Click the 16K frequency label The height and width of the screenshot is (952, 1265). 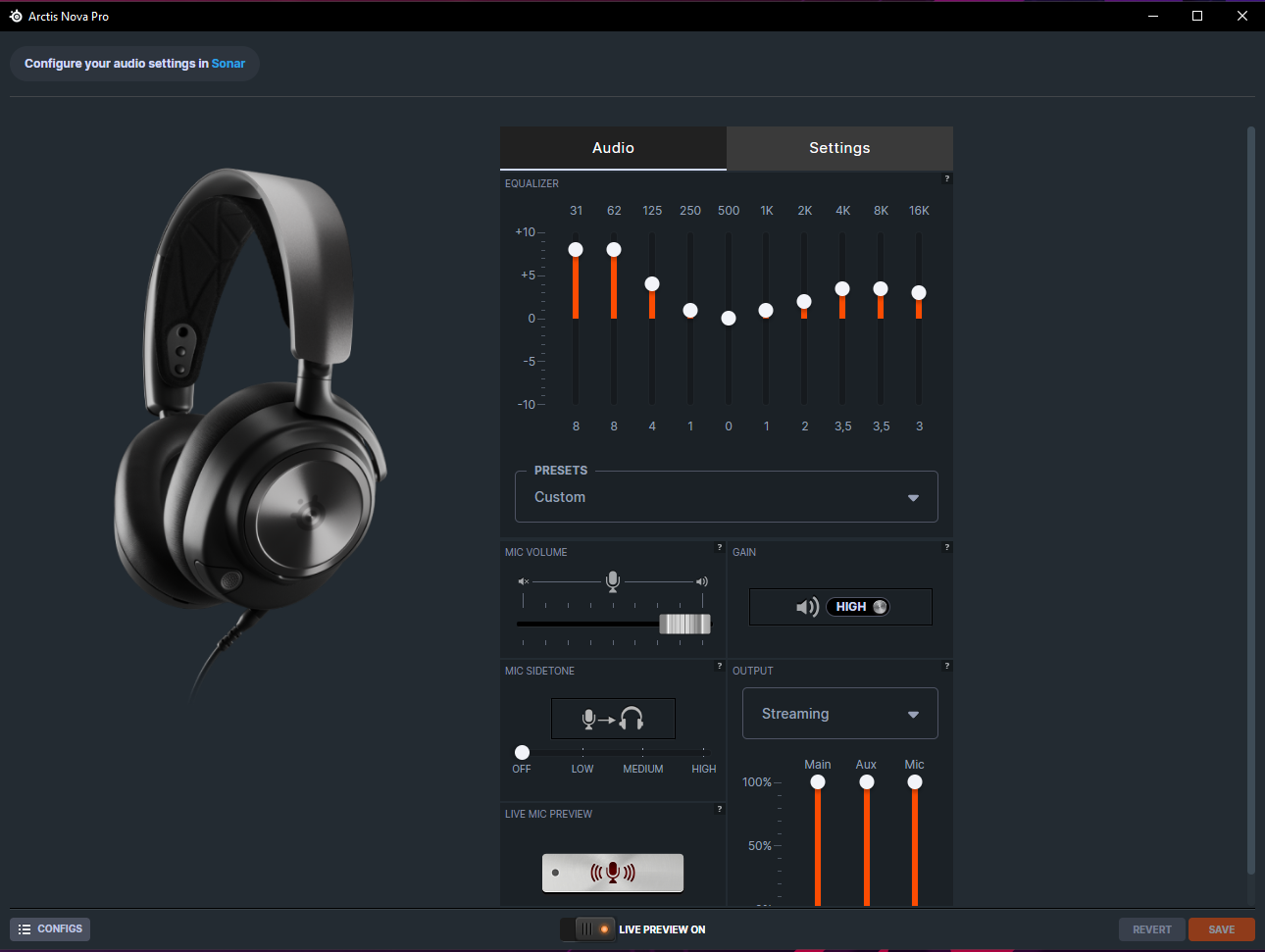919,211
